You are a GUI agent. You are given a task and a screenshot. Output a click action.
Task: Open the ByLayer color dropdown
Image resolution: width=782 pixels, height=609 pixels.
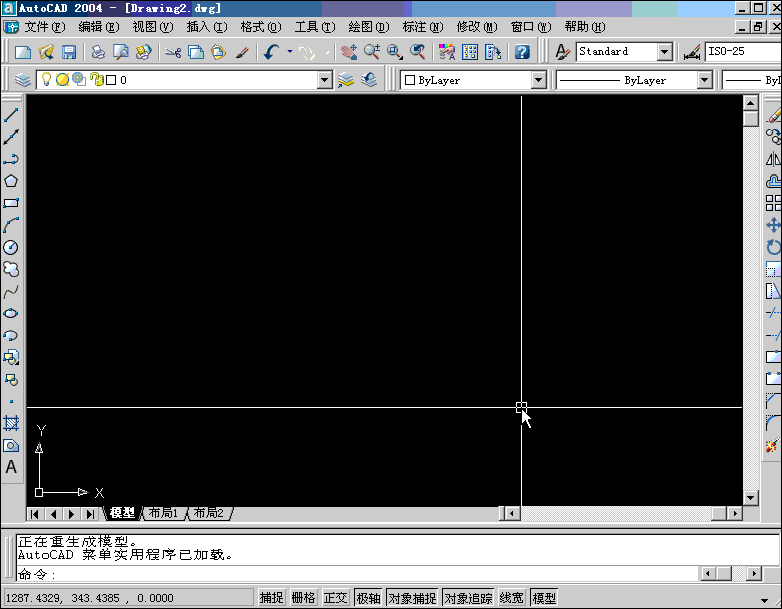click(539, 80)
